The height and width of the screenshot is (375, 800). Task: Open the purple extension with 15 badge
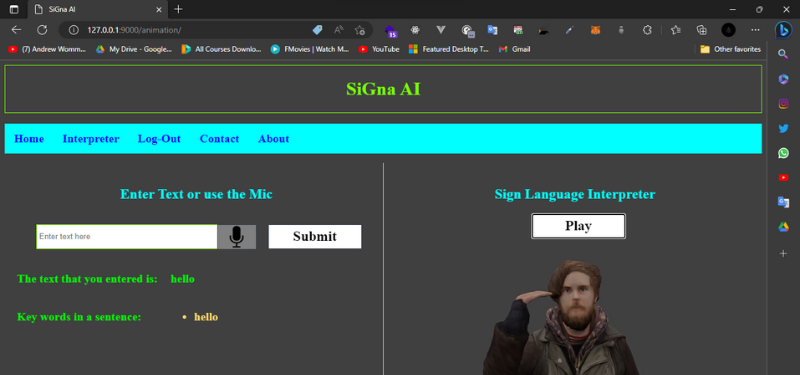click(x=391, y=31)
